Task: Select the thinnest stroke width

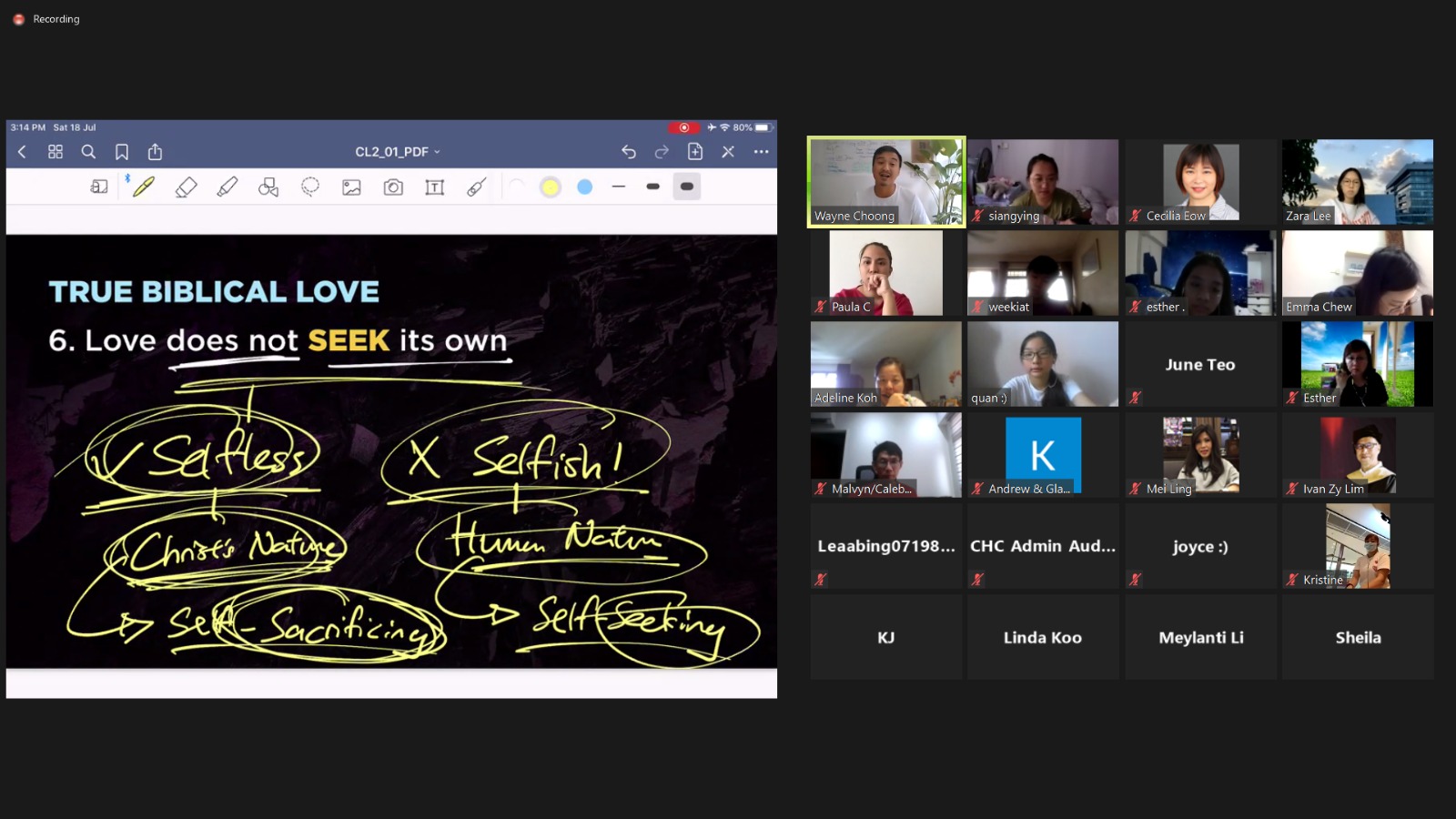Action: 619,187
